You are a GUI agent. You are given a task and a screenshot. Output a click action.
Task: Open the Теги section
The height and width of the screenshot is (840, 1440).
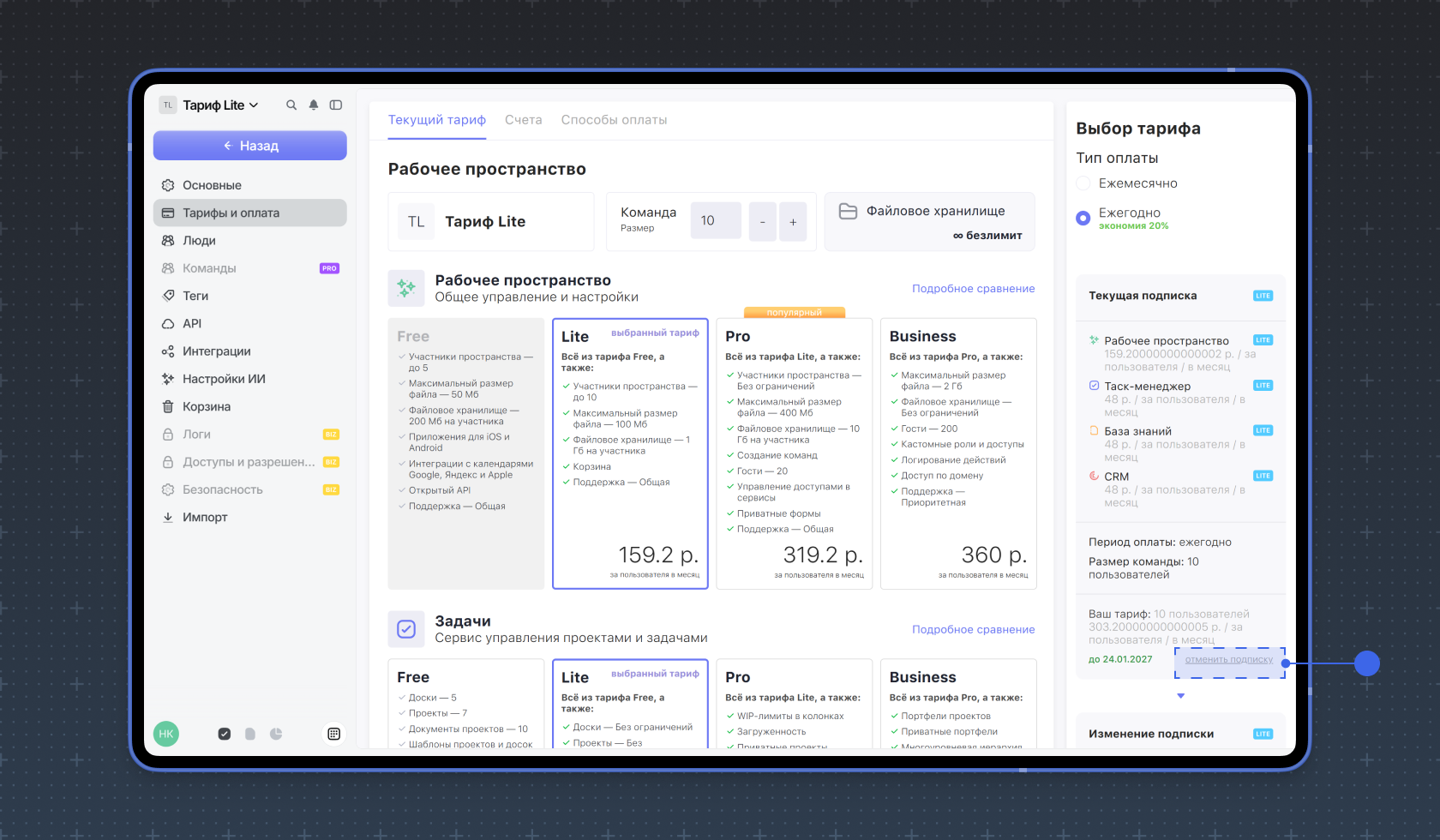point(250,296)
